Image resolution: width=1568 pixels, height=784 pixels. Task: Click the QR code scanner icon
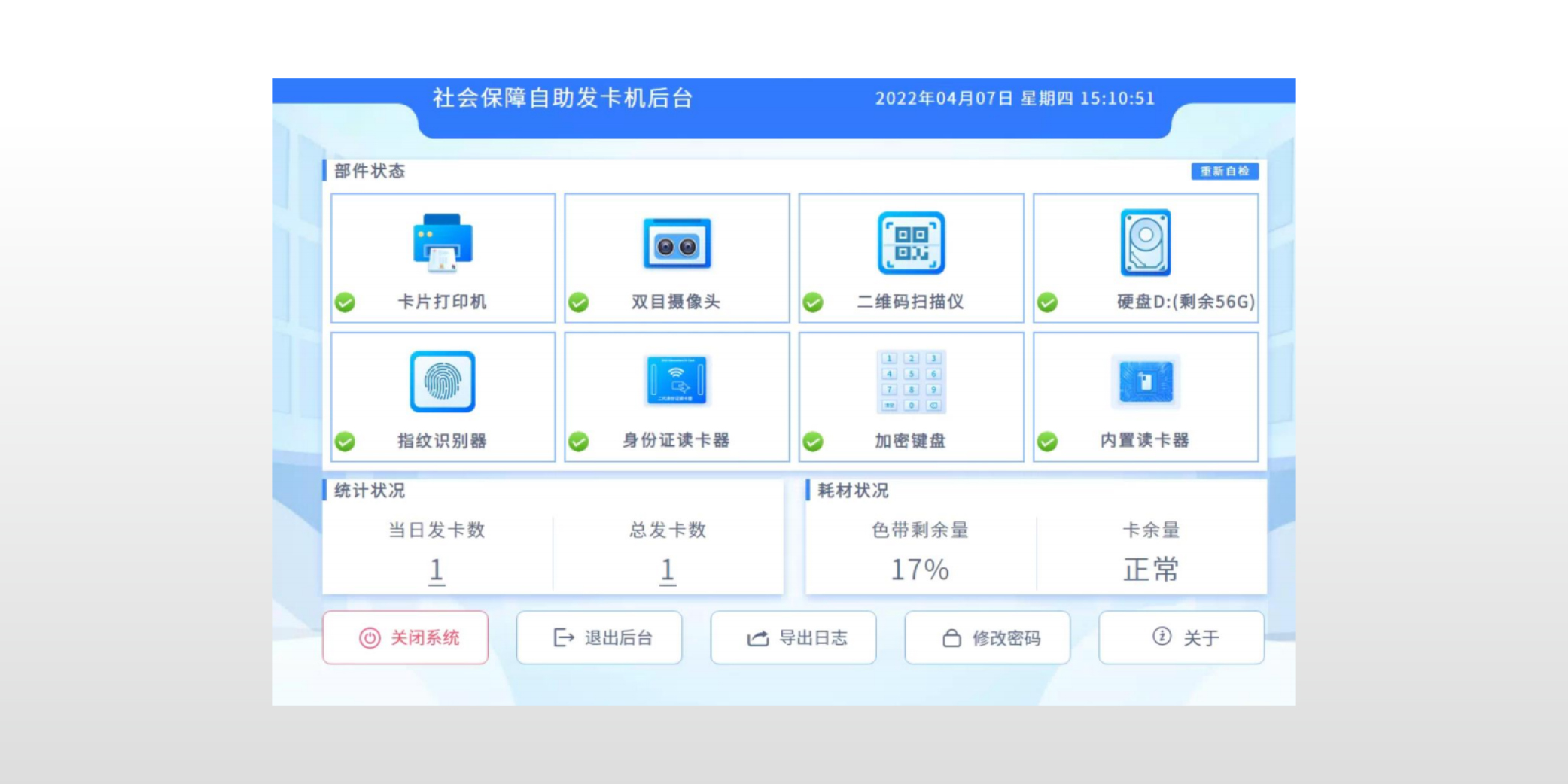[911, 243]
